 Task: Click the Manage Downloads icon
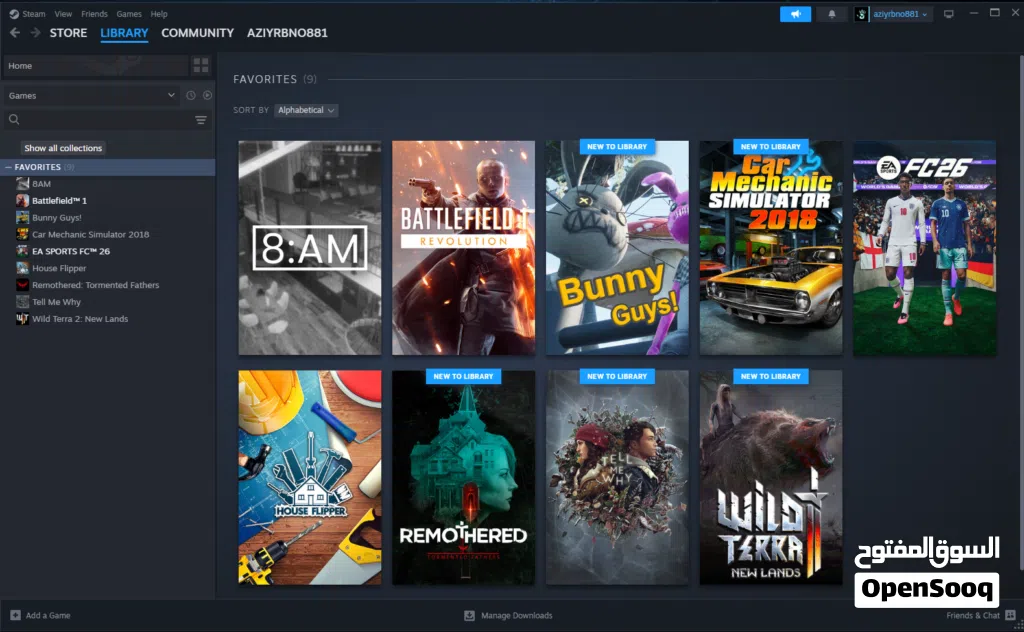(x=470, y=615)
